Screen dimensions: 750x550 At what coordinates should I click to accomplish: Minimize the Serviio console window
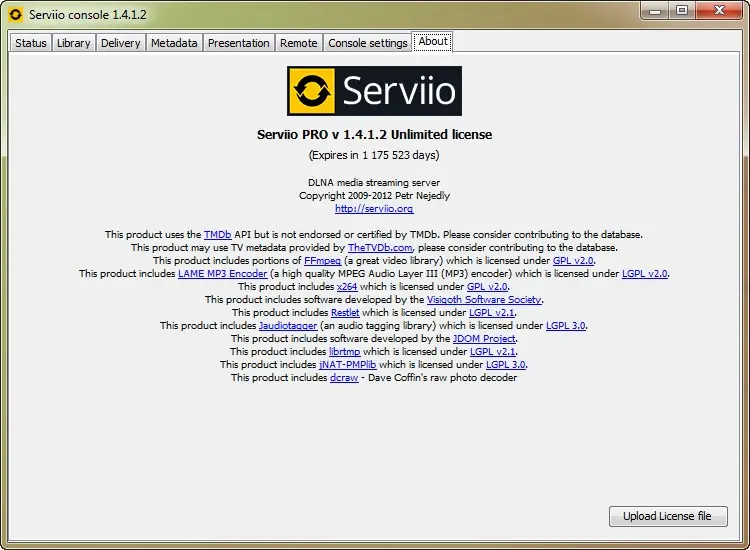point(655,11)
